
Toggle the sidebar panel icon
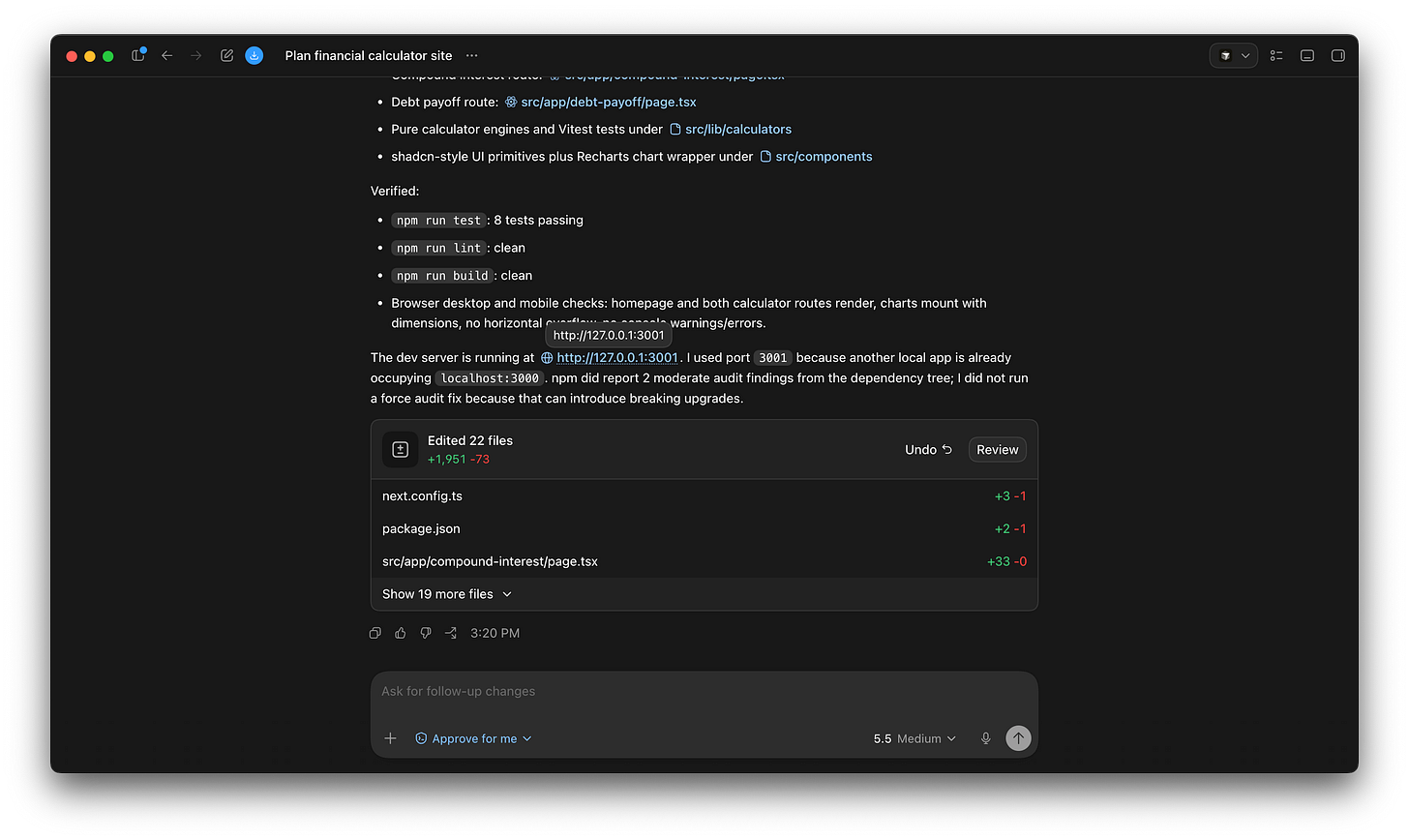138,55
